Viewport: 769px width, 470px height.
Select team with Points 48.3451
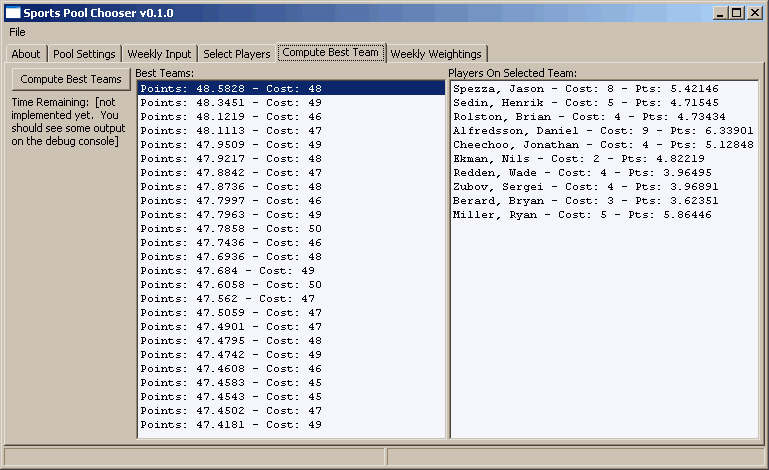231,102
